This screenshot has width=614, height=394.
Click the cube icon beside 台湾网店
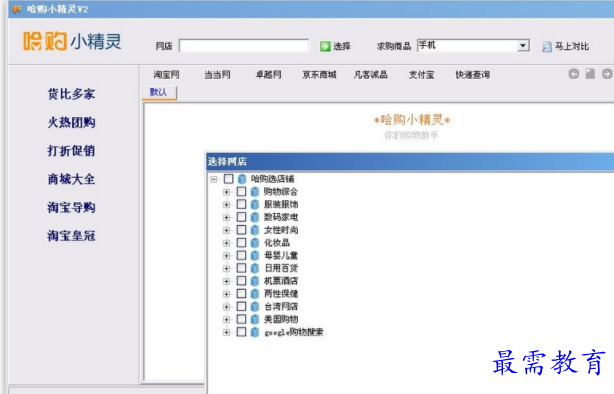tap(255, 306)
